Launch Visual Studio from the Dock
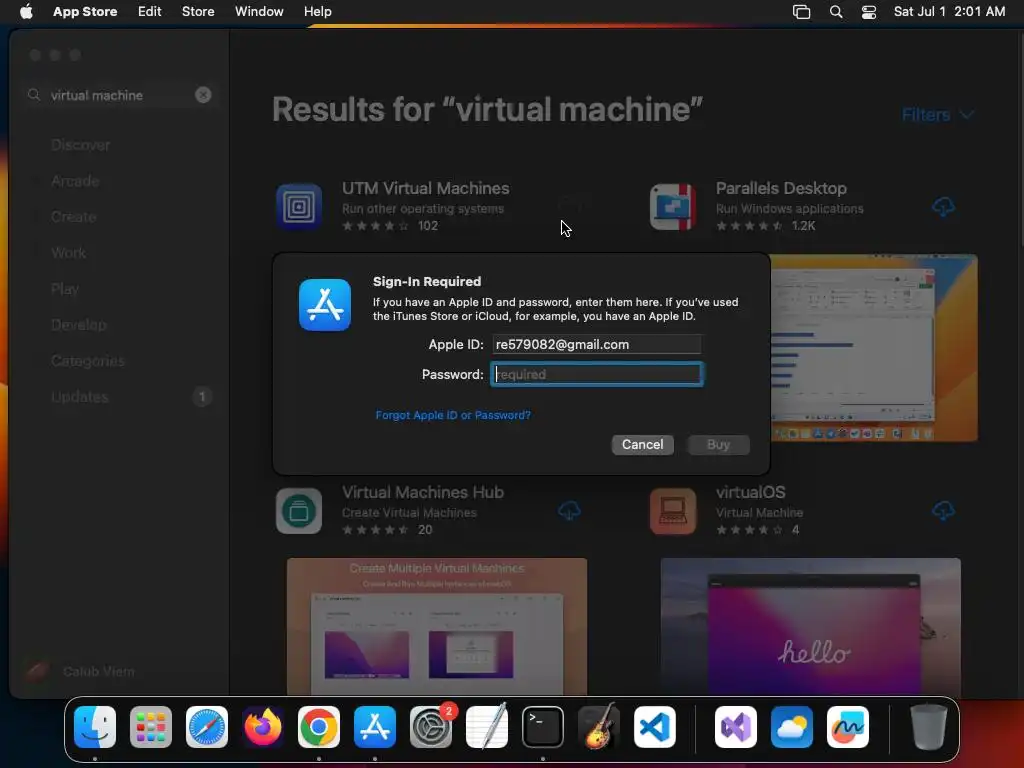 coord(736,727)
